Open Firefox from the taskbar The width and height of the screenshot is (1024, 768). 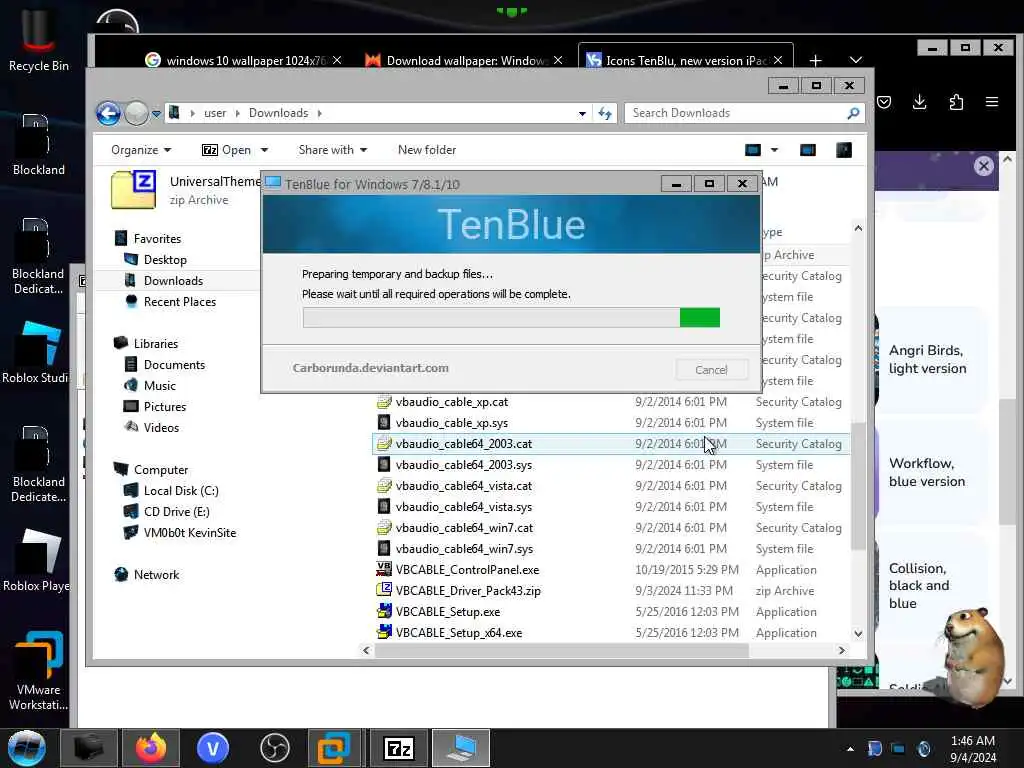point(152,748)
